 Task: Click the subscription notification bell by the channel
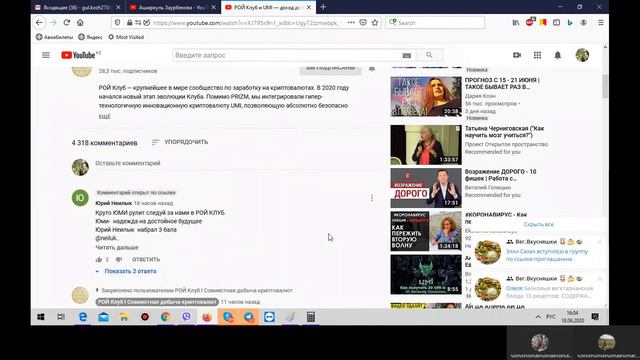coord(372,69)
